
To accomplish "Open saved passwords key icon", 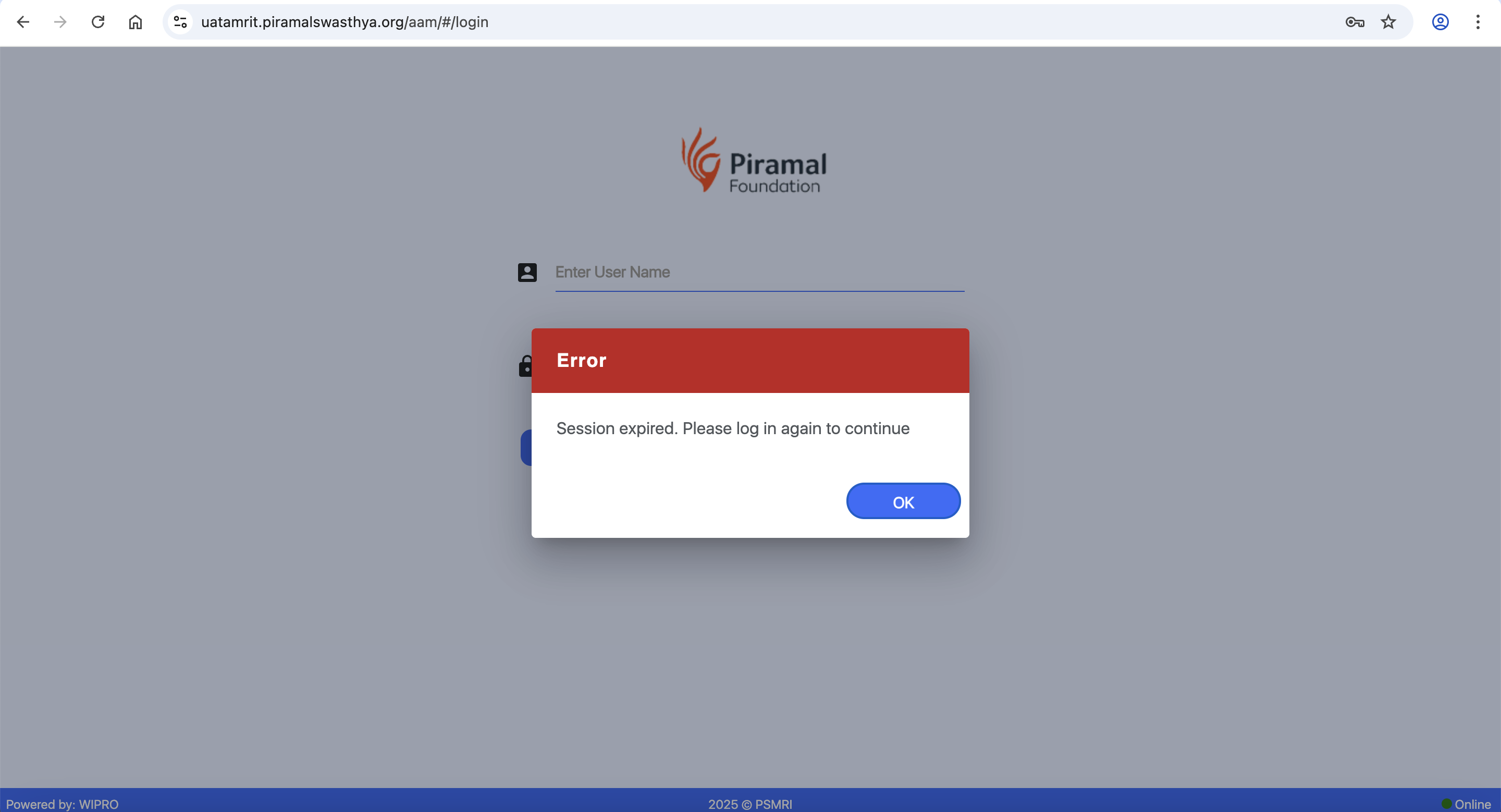I will (1355, 22).
